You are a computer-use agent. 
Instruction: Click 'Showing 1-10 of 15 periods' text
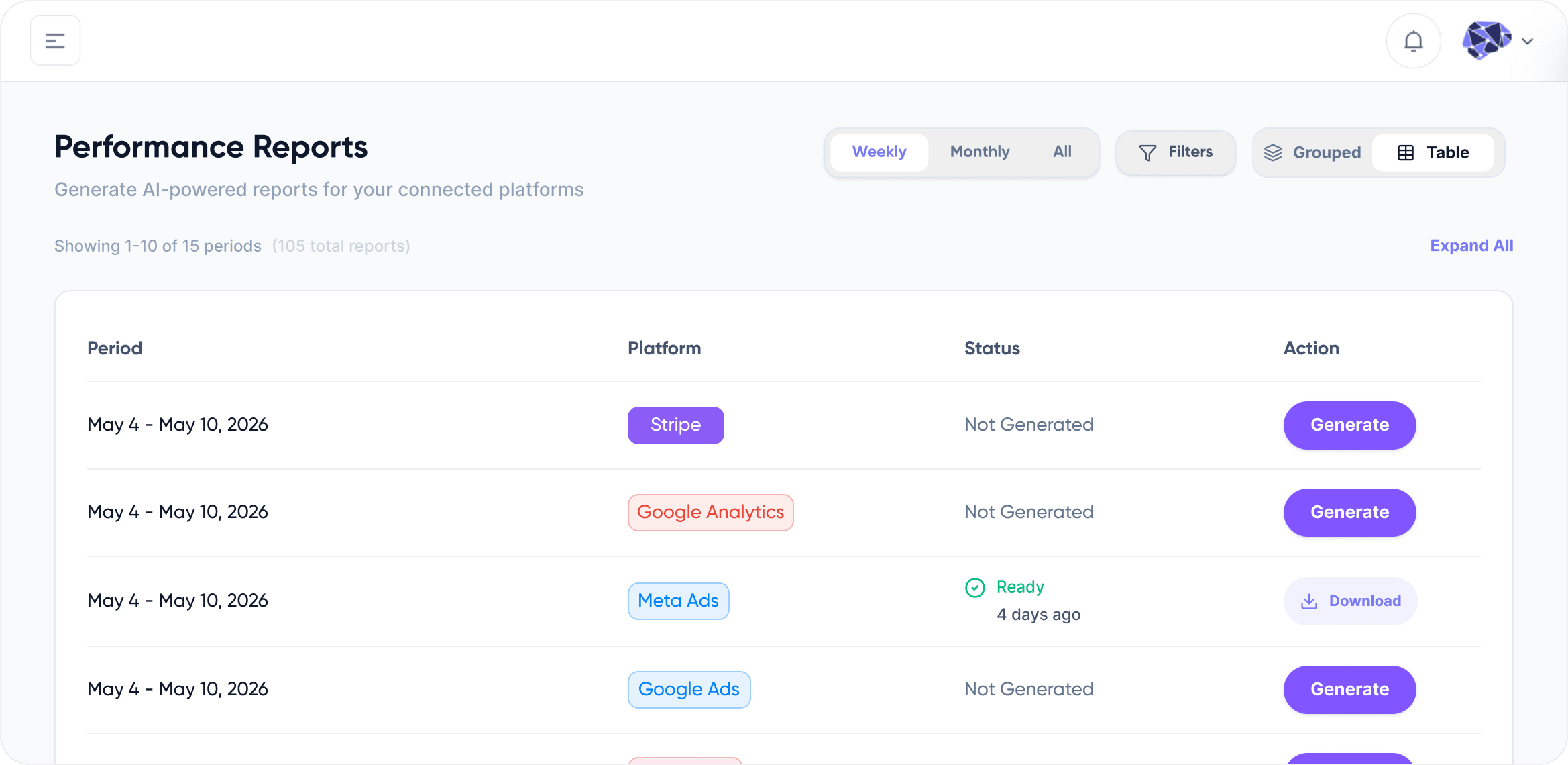click(x=158, y=246)
